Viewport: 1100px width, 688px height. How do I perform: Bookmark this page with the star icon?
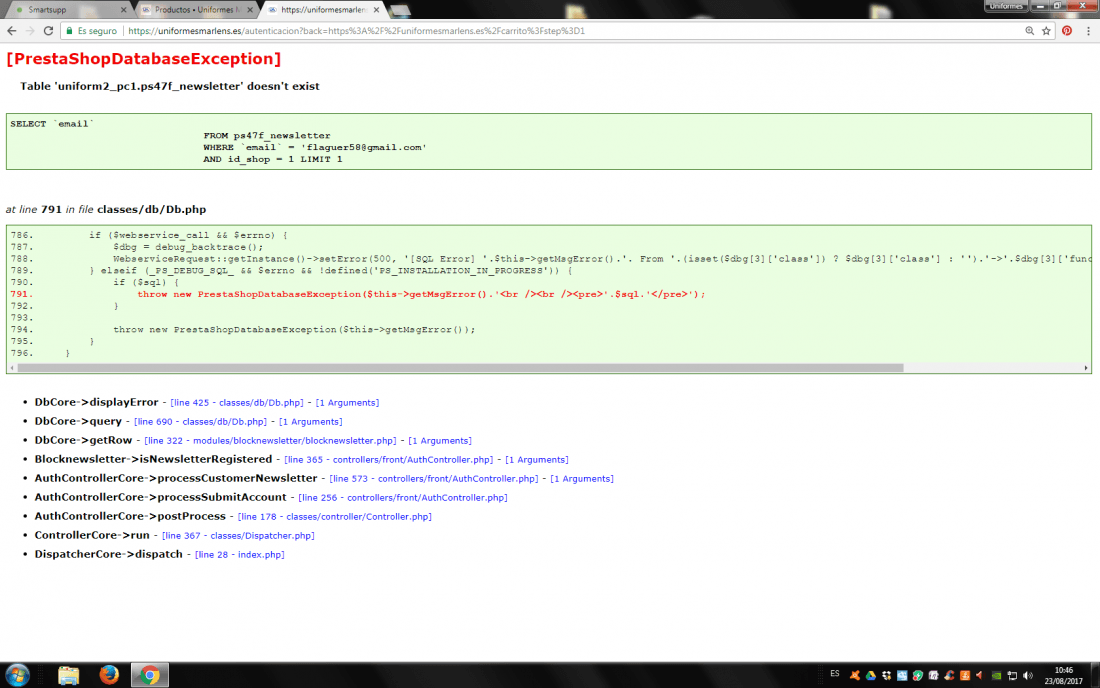(x=1046, y=31)
